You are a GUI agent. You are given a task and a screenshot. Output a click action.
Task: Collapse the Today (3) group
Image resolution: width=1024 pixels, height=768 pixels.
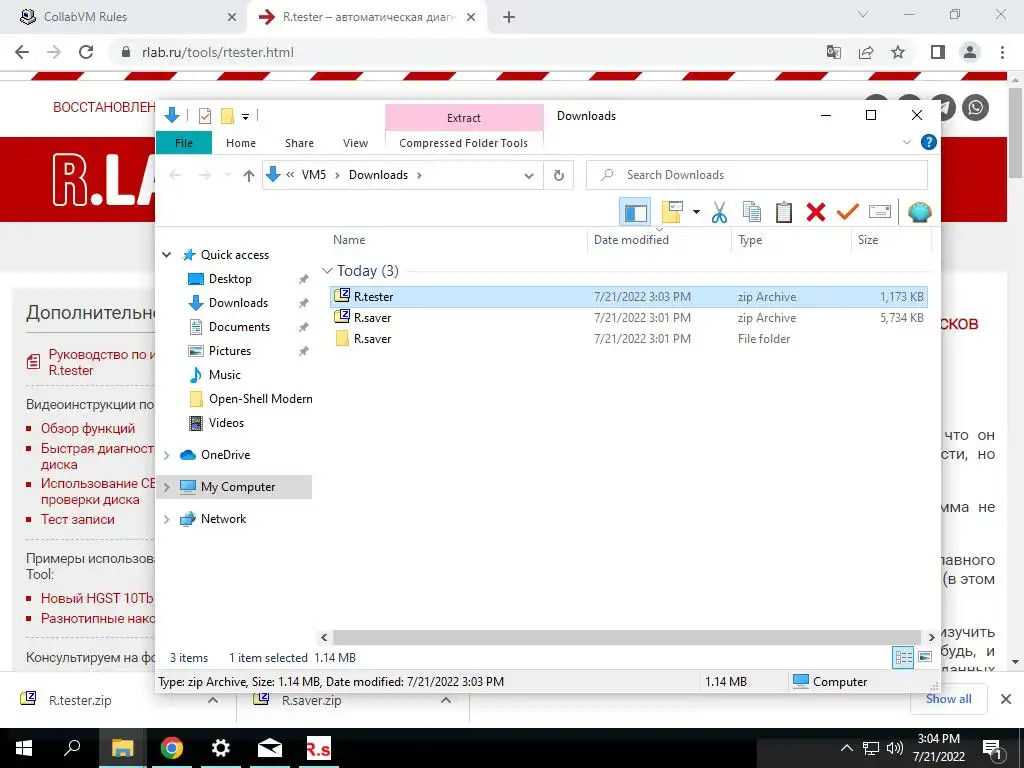tap(327, 271)
